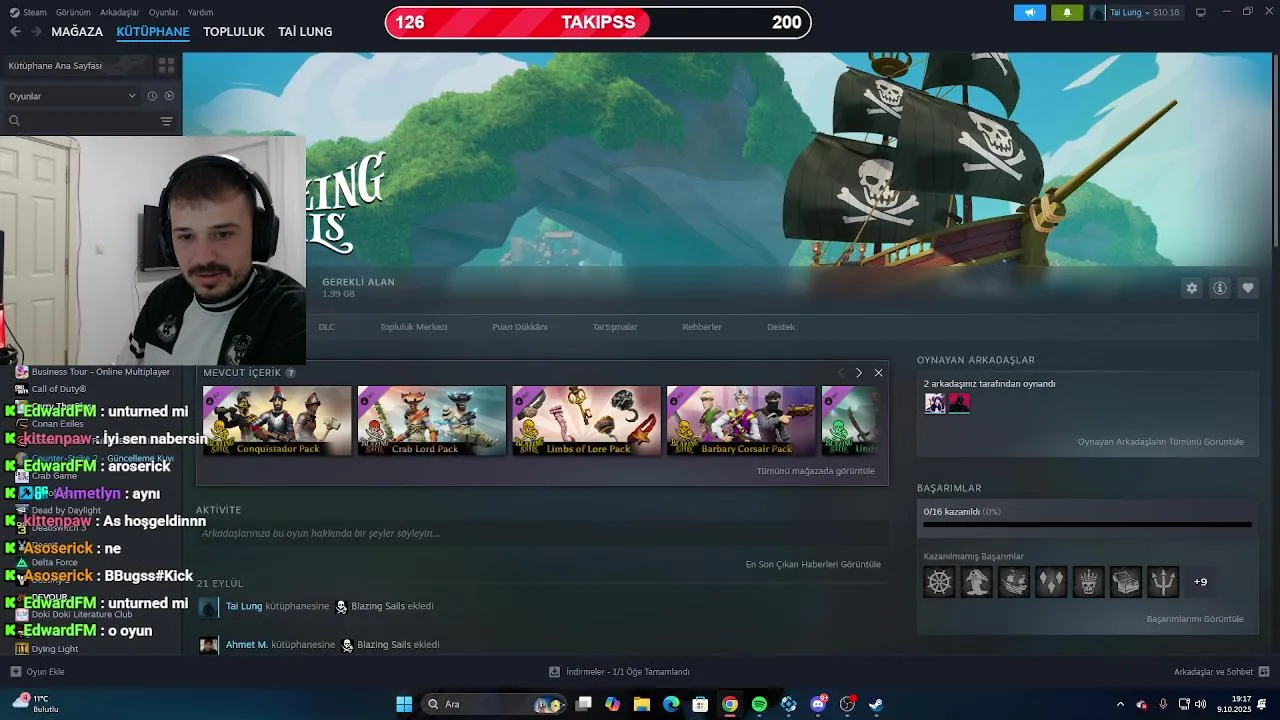Click Tümünü mağazada görüntüle link
The image size is (1280, 720).
pos(816,471)
